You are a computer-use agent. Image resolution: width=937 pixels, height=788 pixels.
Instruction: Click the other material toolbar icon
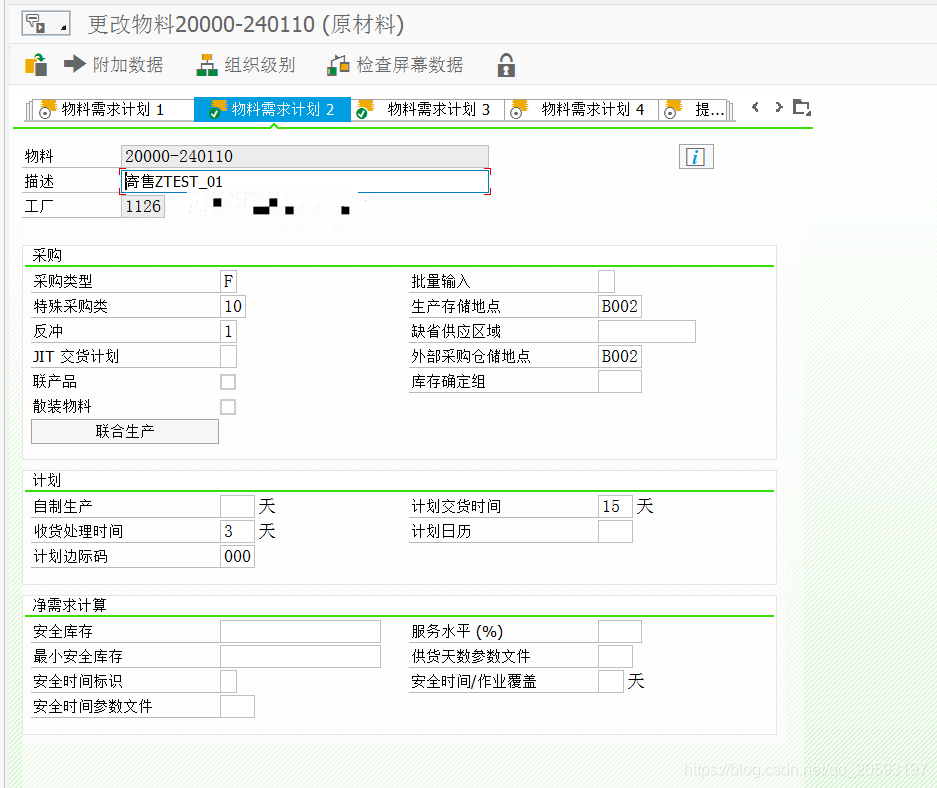click(x=36, y=65)
